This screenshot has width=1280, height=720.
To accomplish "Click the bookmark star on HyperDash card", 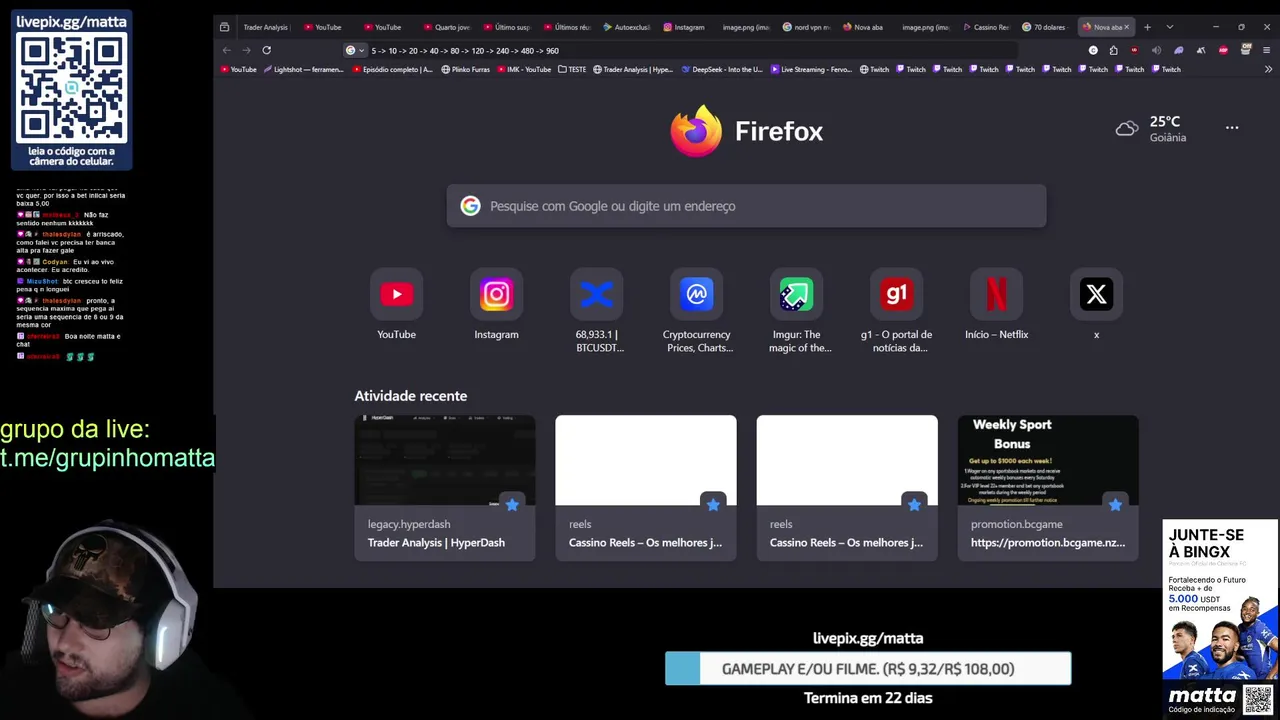I will (x=512, y=505).
